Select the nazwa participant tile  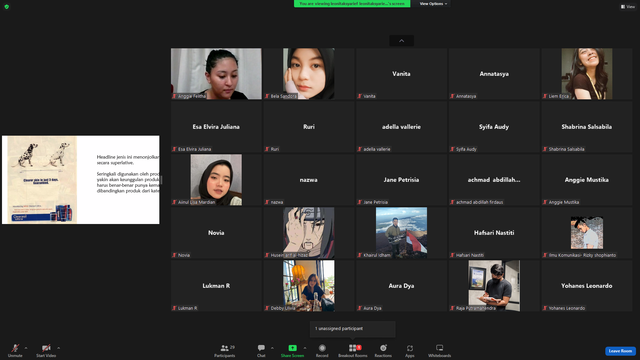point(309,180)
